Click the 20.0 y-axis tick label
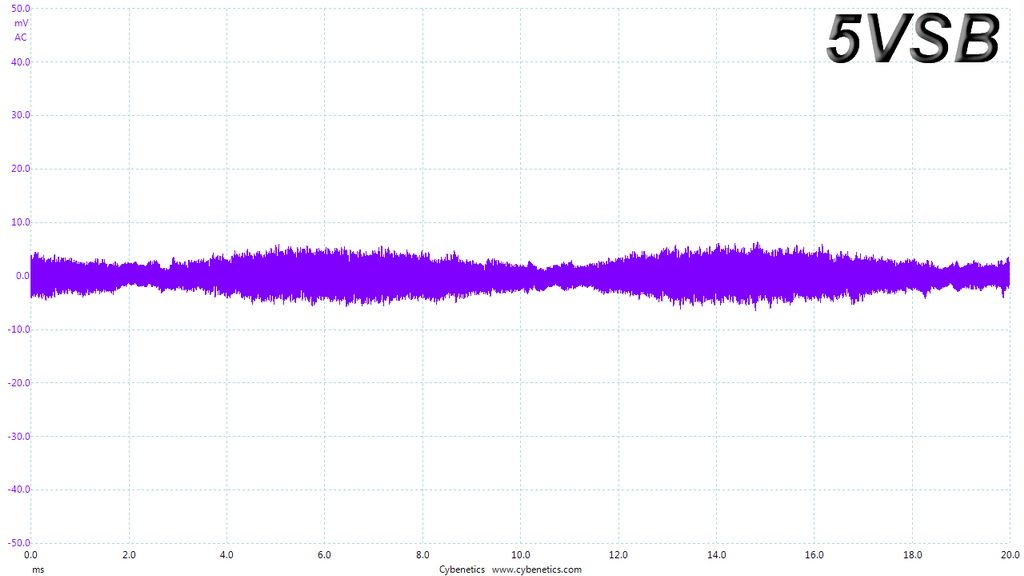Viewport: 1024px width, 576px height. coord(21,168)
